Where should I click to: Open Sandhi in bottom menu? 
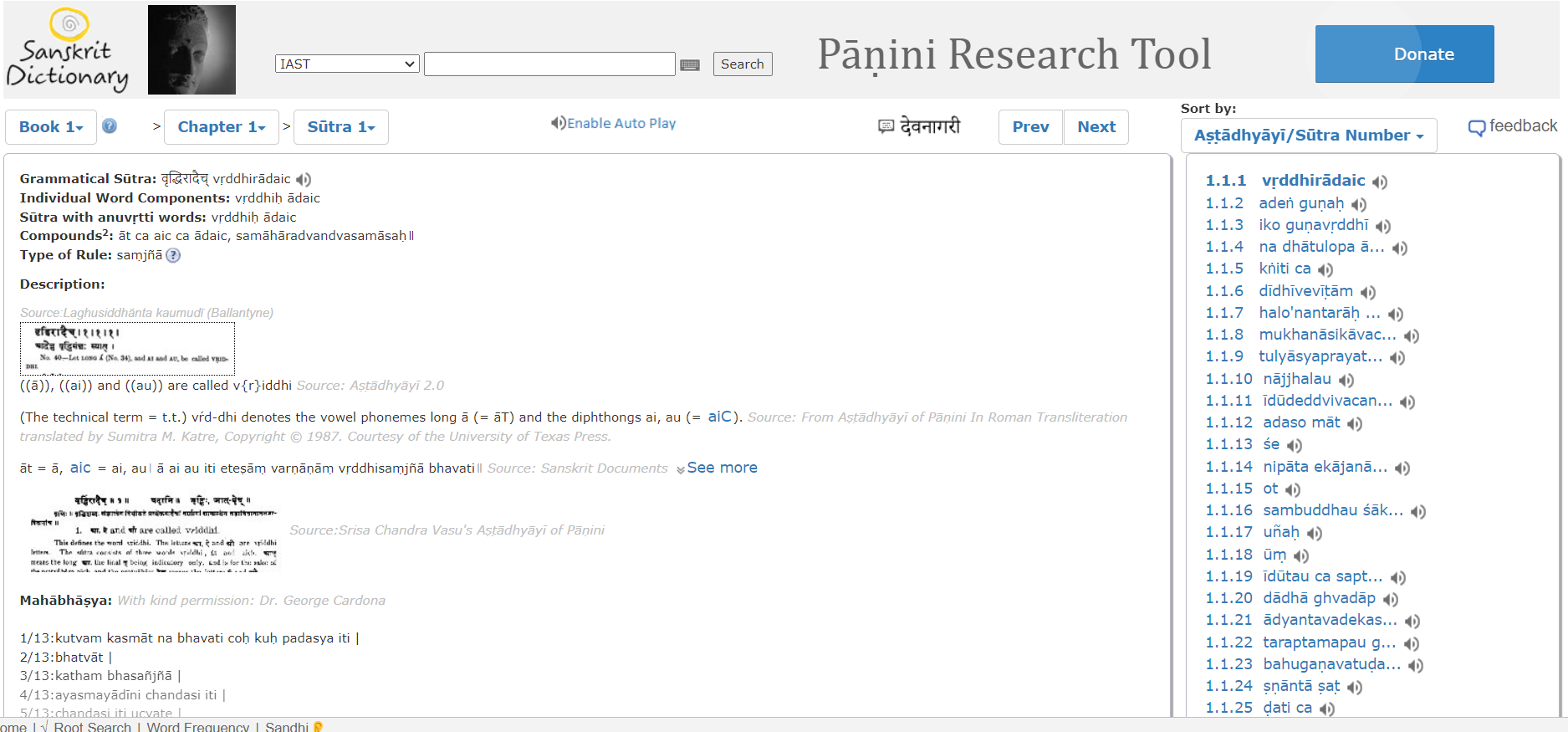pyautogui.click(x=287, y=726)
